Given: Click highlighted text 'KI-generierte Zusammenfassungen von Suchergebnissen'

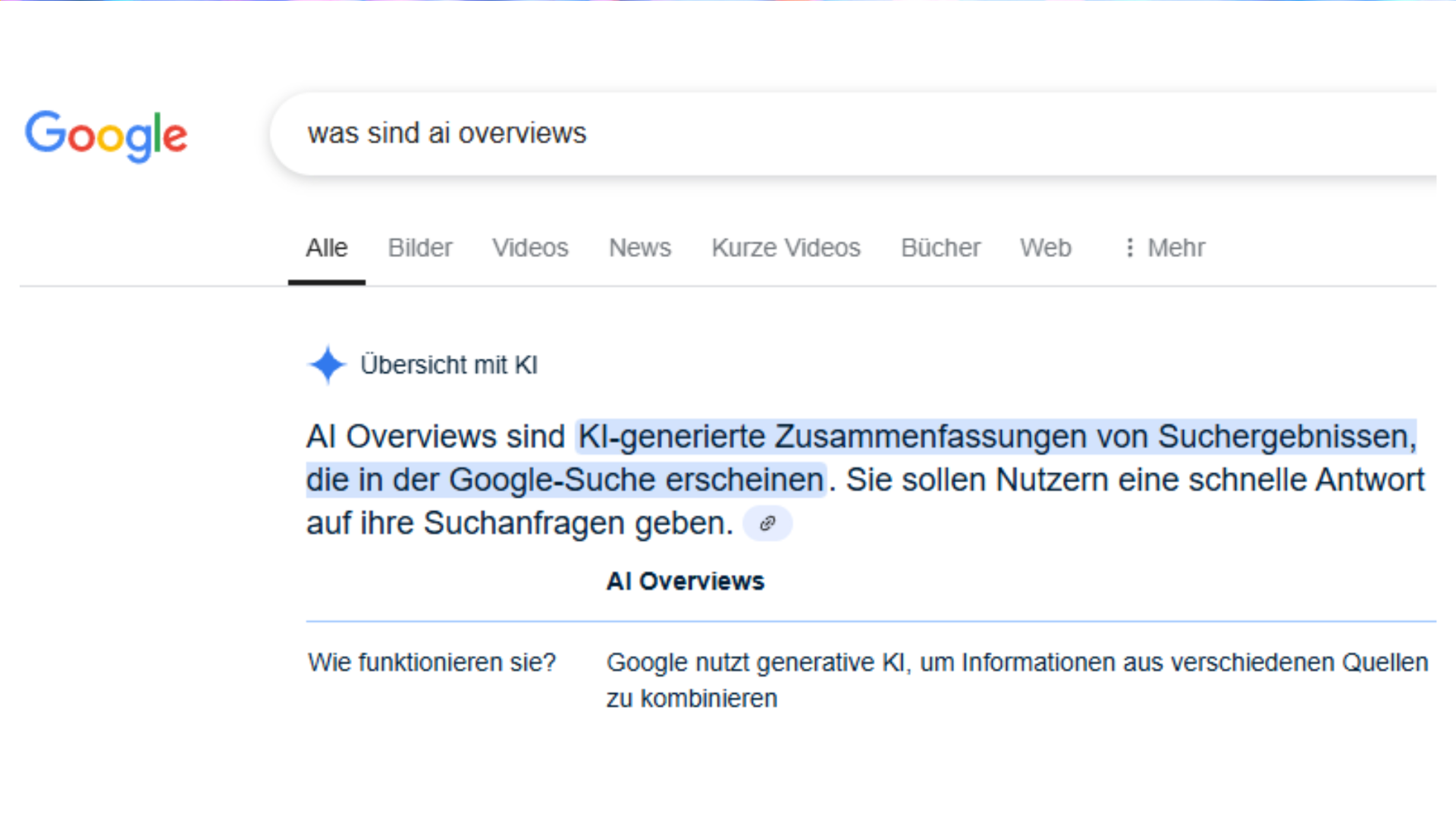Looking at the screenshot, I should pos(997,437).
